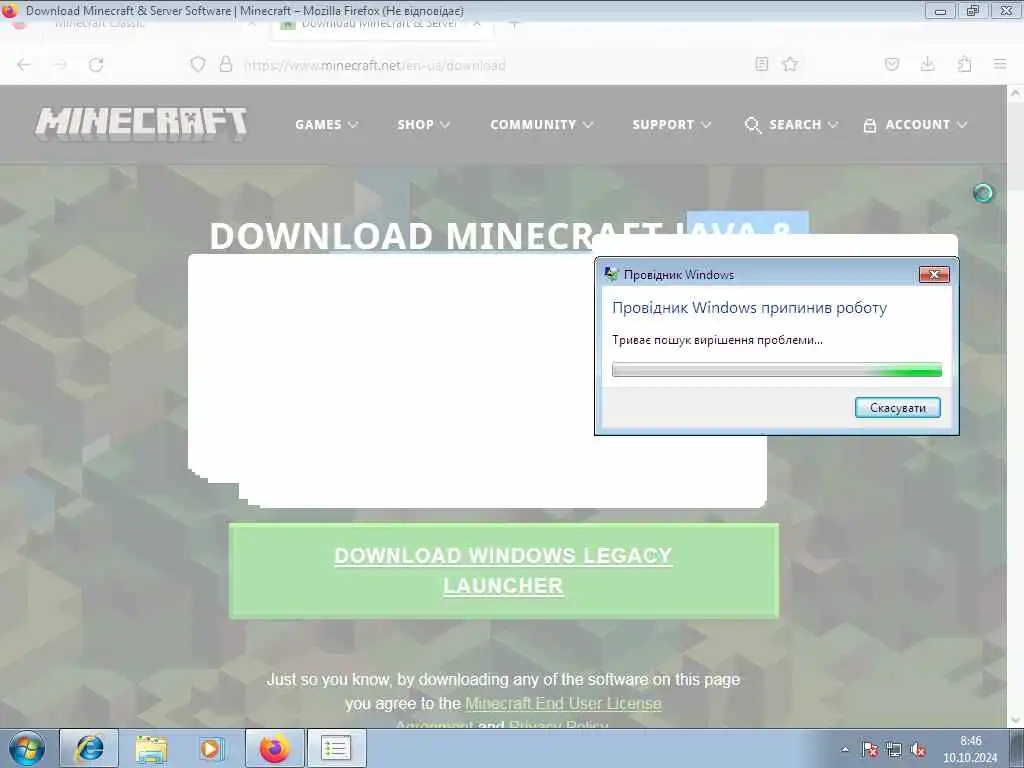
Task: Open the extensions puzzle icon
Action: [964, 64]
